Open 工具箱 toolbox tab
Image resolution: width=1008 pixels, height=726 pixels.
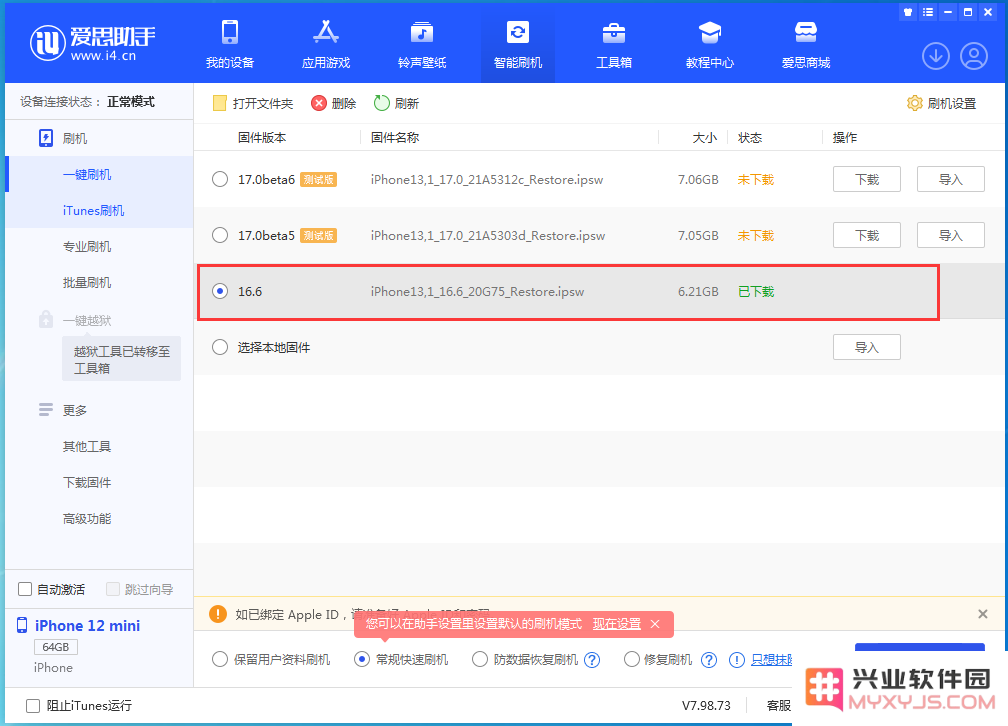(x=613, y=44)
